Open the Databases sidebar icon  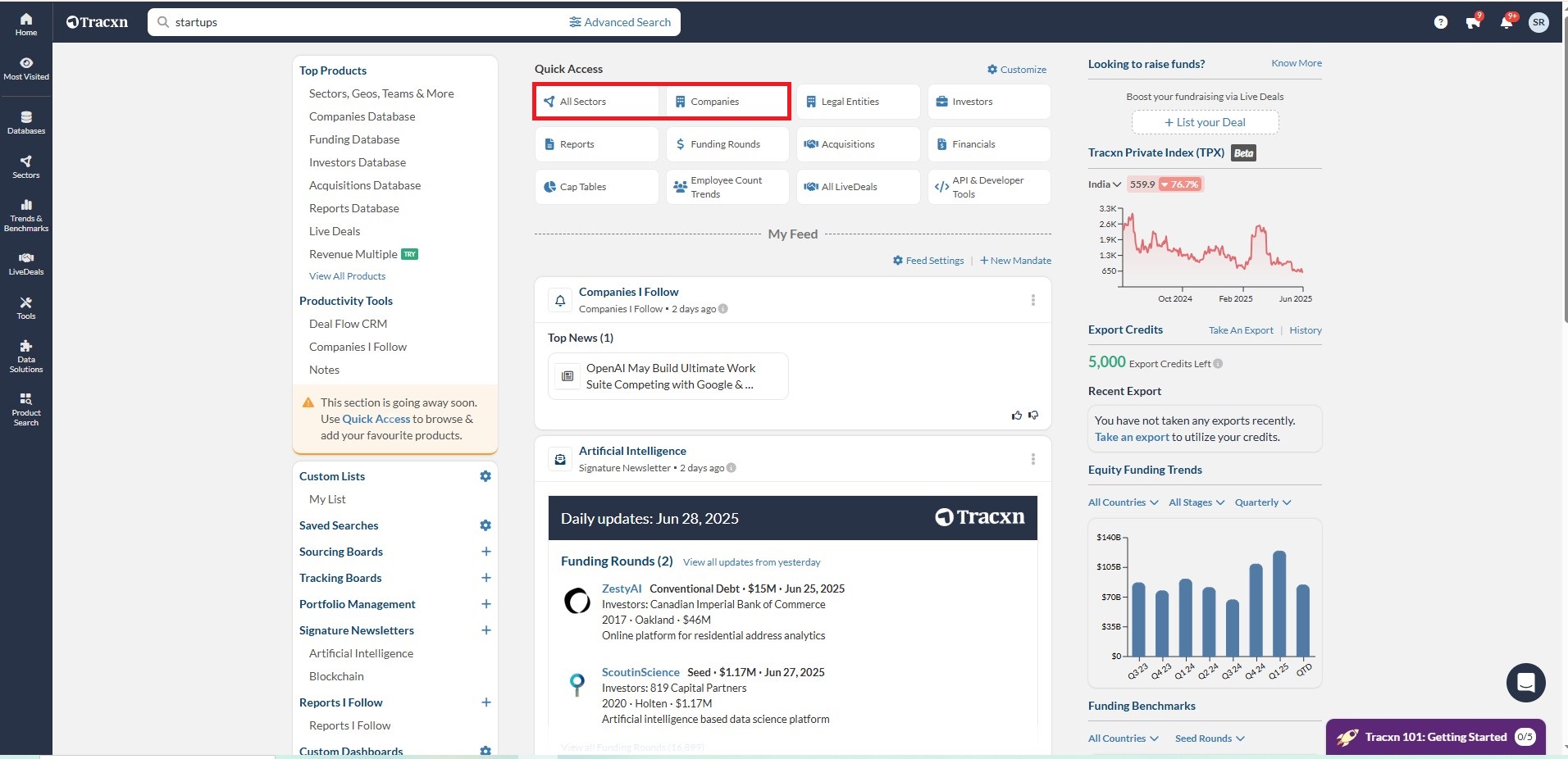(25, 122)
